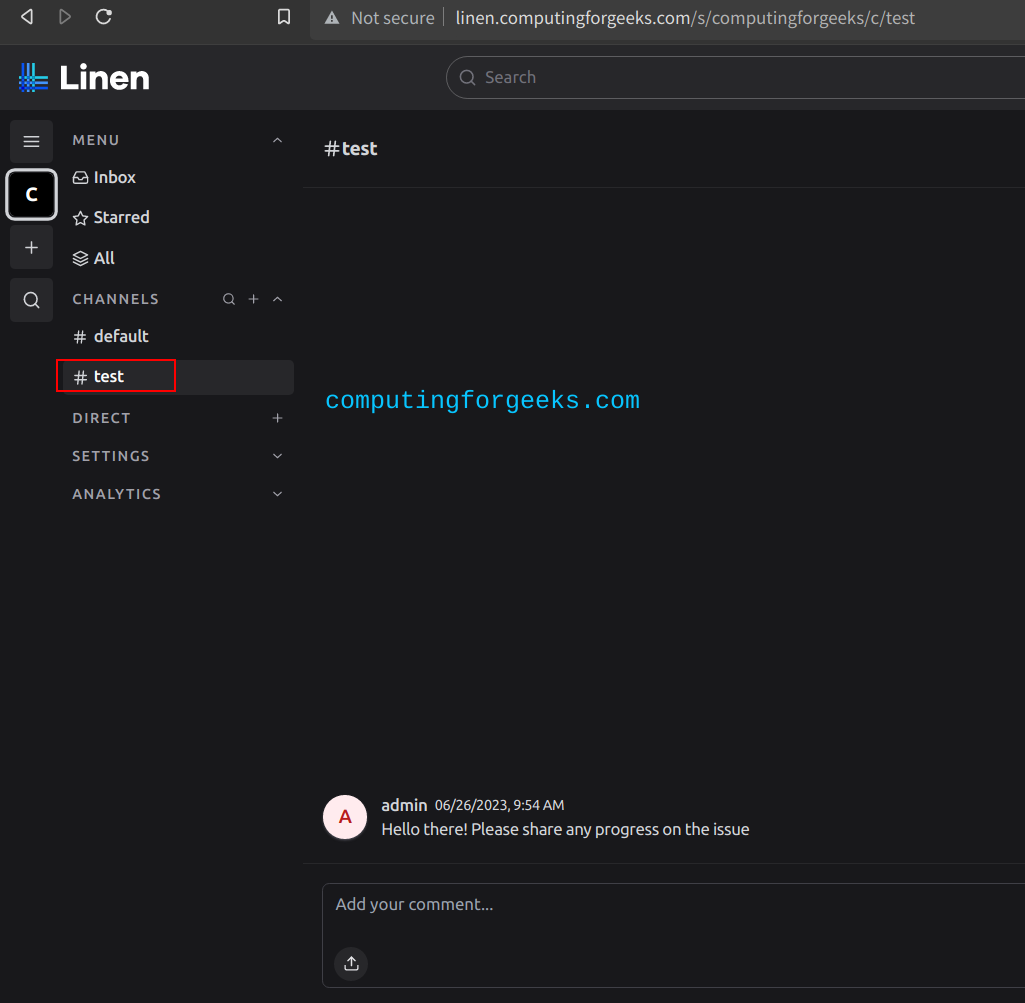Click the browser address bar URL
This screenshot has height=1003, width=1025.
[684, 18]
